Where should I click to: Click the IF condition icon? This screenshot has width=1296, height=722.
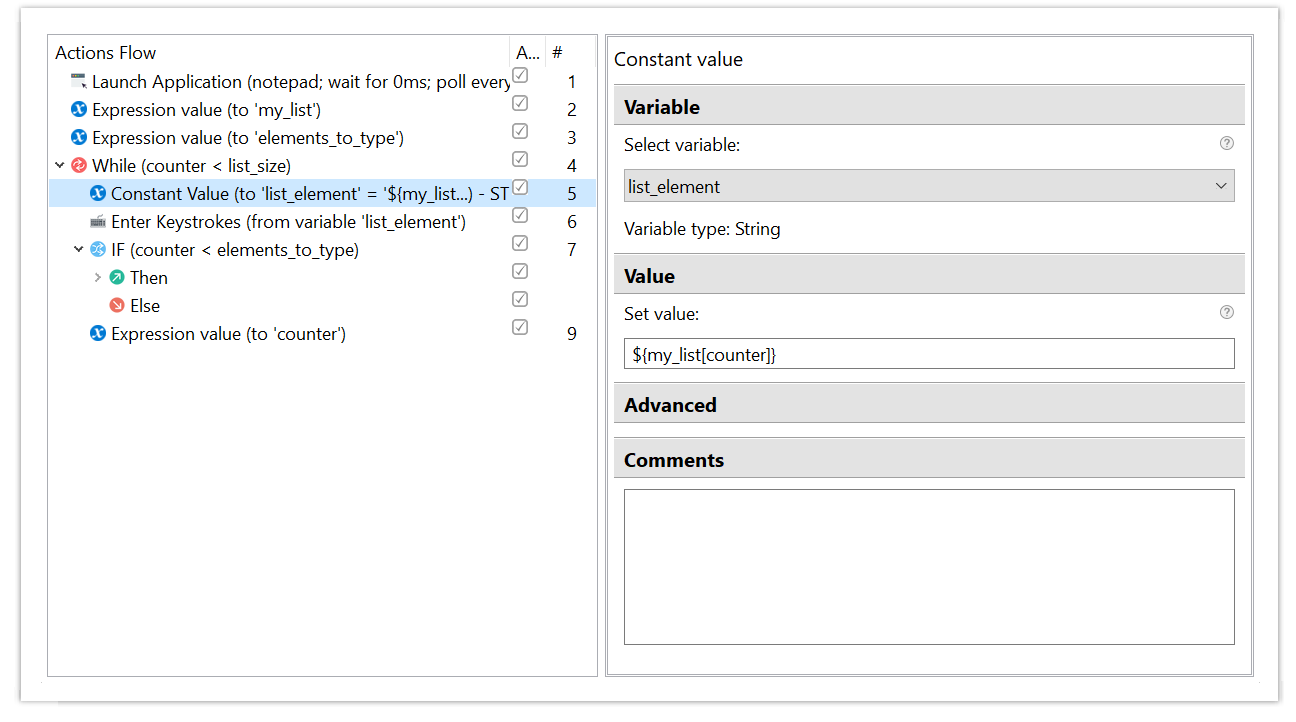click(98, 249)
